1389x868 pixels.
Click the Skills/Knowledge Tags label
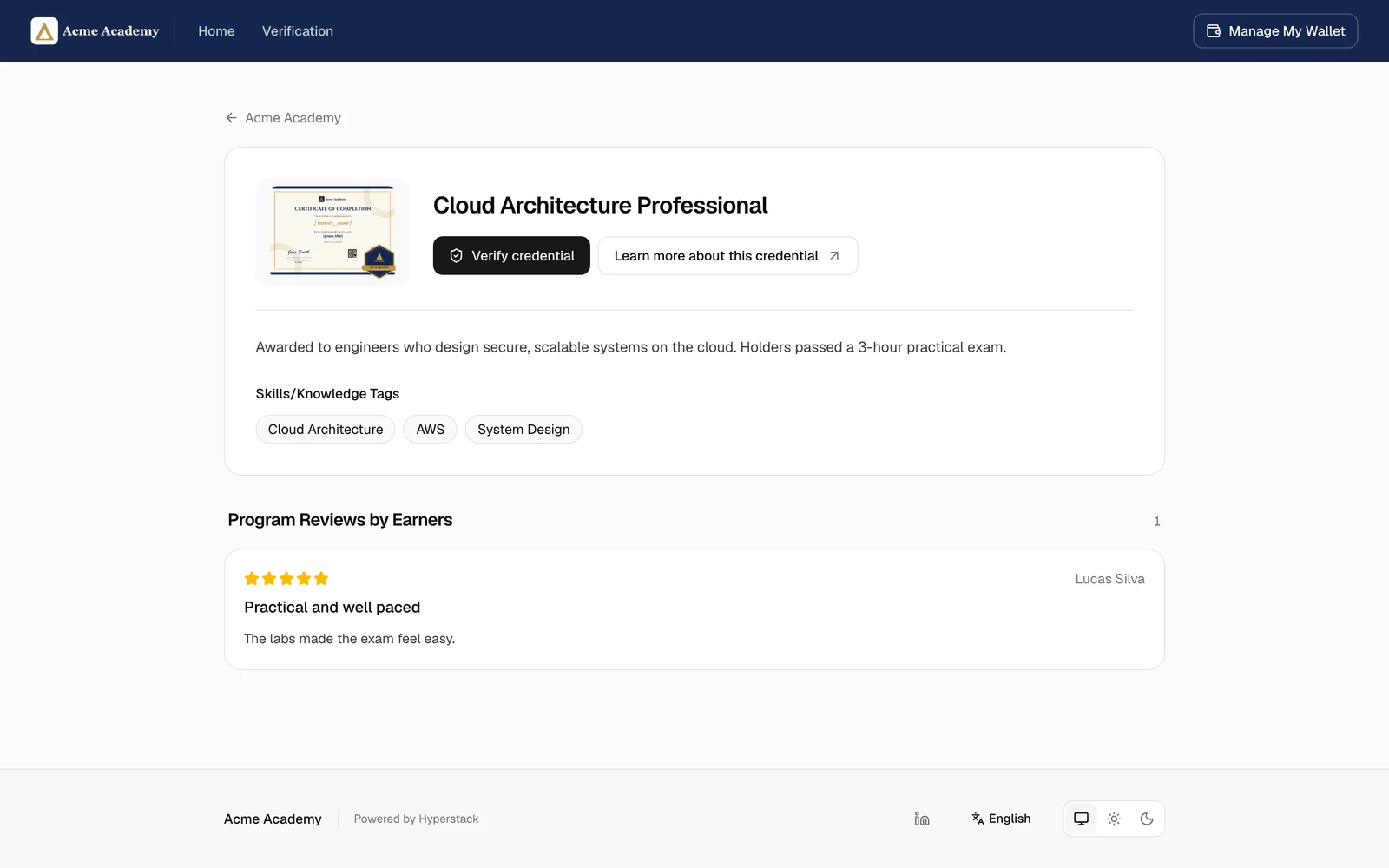[327, 394]
